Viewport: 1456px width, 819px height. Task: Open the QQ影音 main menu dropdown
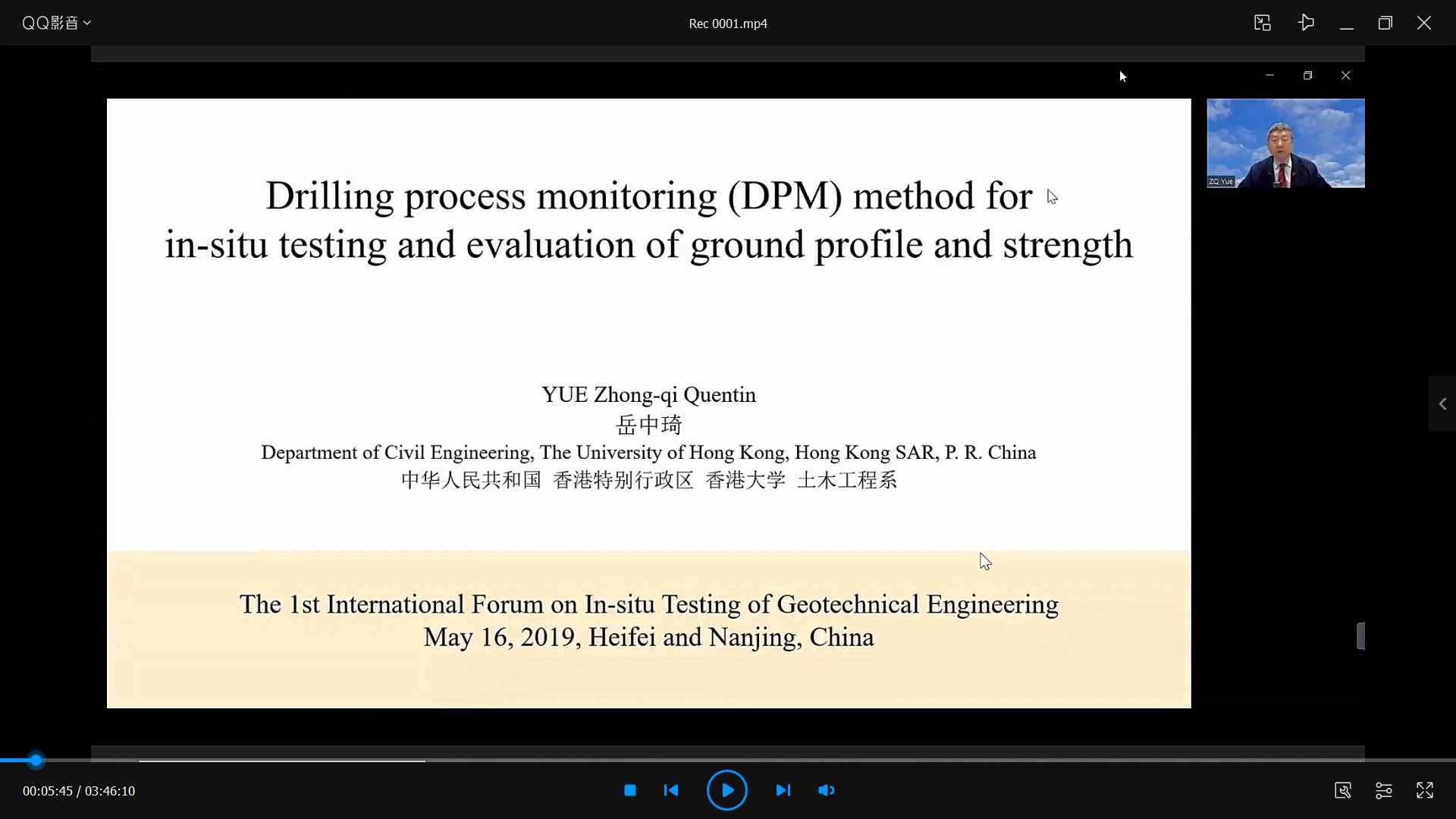pyautogui.click(x=56, y=23)
